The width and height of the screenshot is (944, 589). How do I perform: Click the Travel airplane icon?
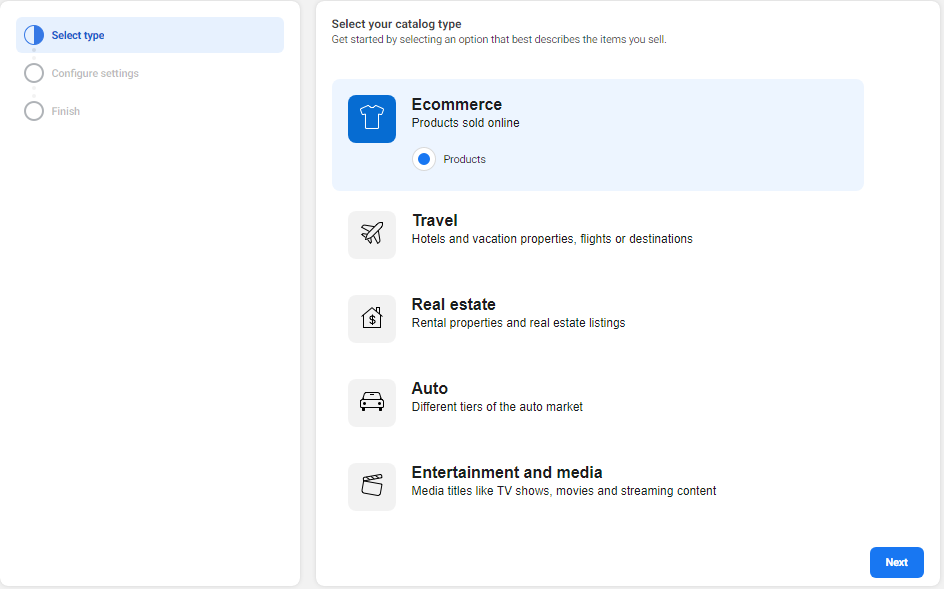pos(371,235)
